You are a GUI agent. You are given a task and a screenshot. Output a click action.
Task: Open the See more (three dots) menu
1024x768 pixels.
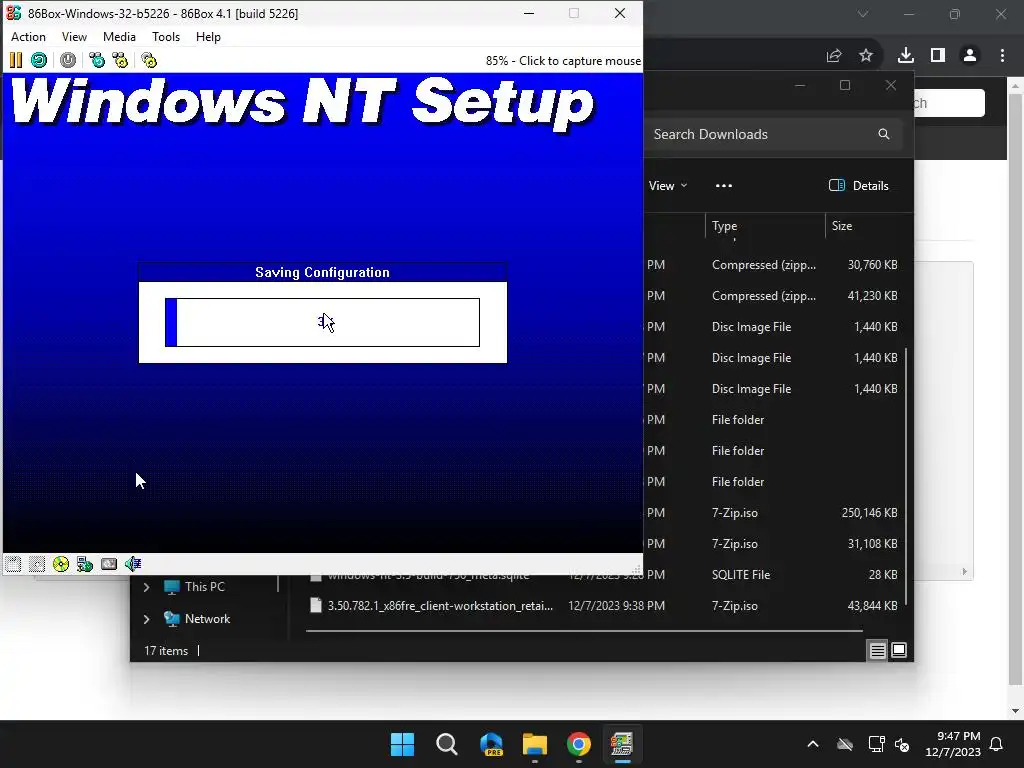[724, 186]
